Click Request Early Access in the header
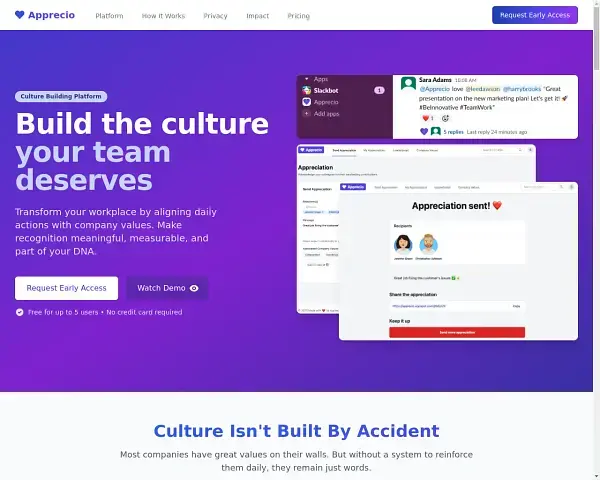Image resolution: width=600 pixels, height=480 pixels. (535, 15)
